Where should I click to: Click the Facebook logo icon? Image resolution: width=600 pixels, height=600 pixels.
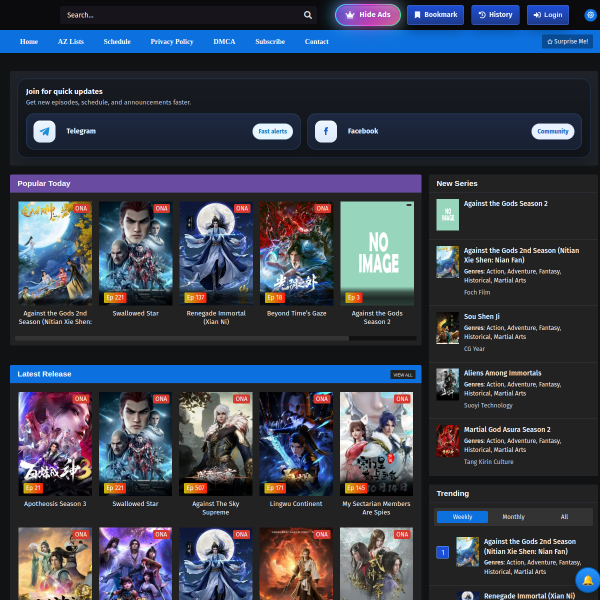(x=326, y=131)
